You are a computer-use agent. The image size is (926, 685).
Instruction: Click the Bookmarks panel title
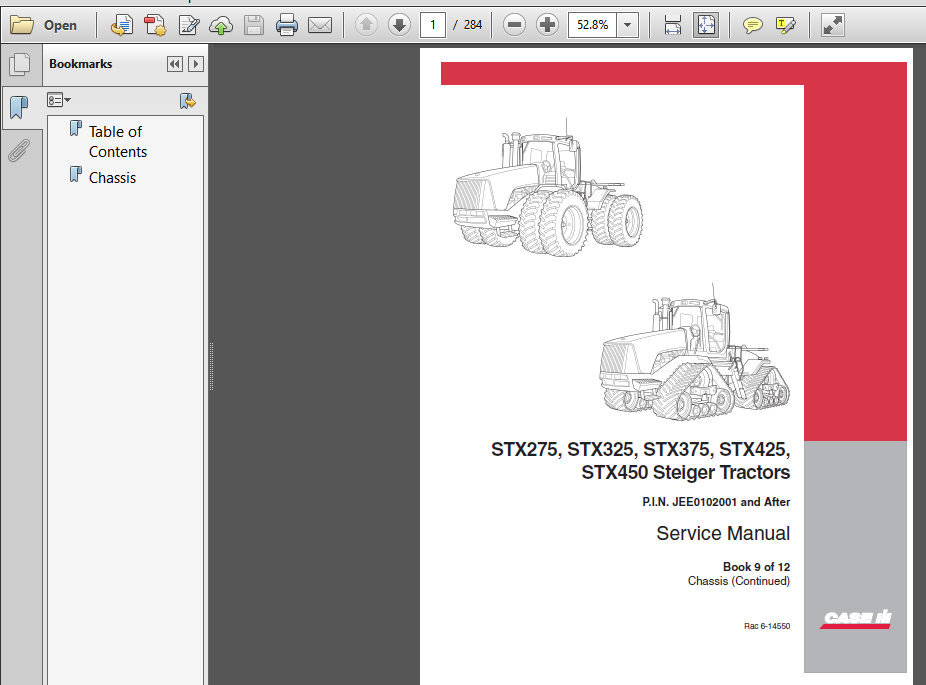tap(80, 64)
